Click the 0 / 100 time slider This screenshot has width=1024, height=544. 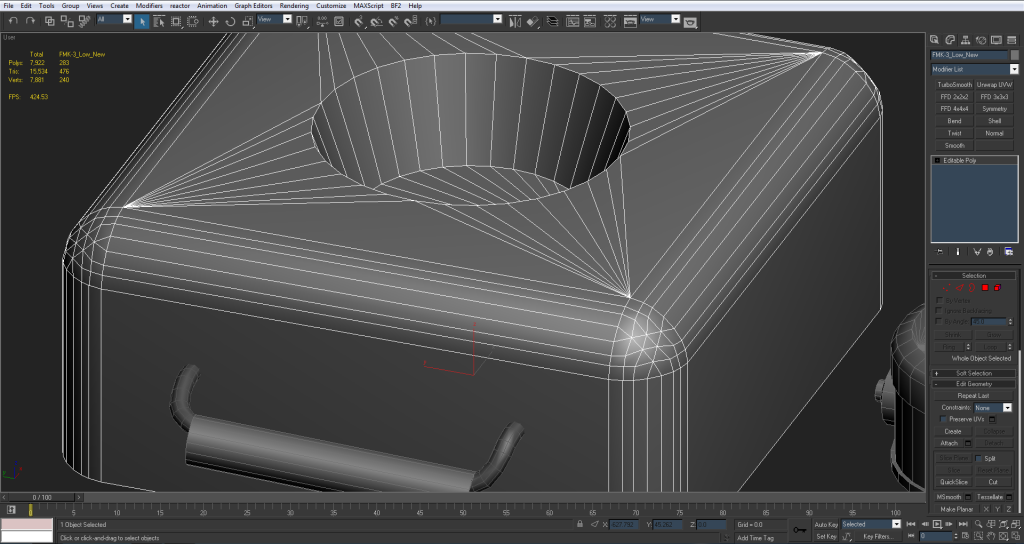tap(42, 497)
